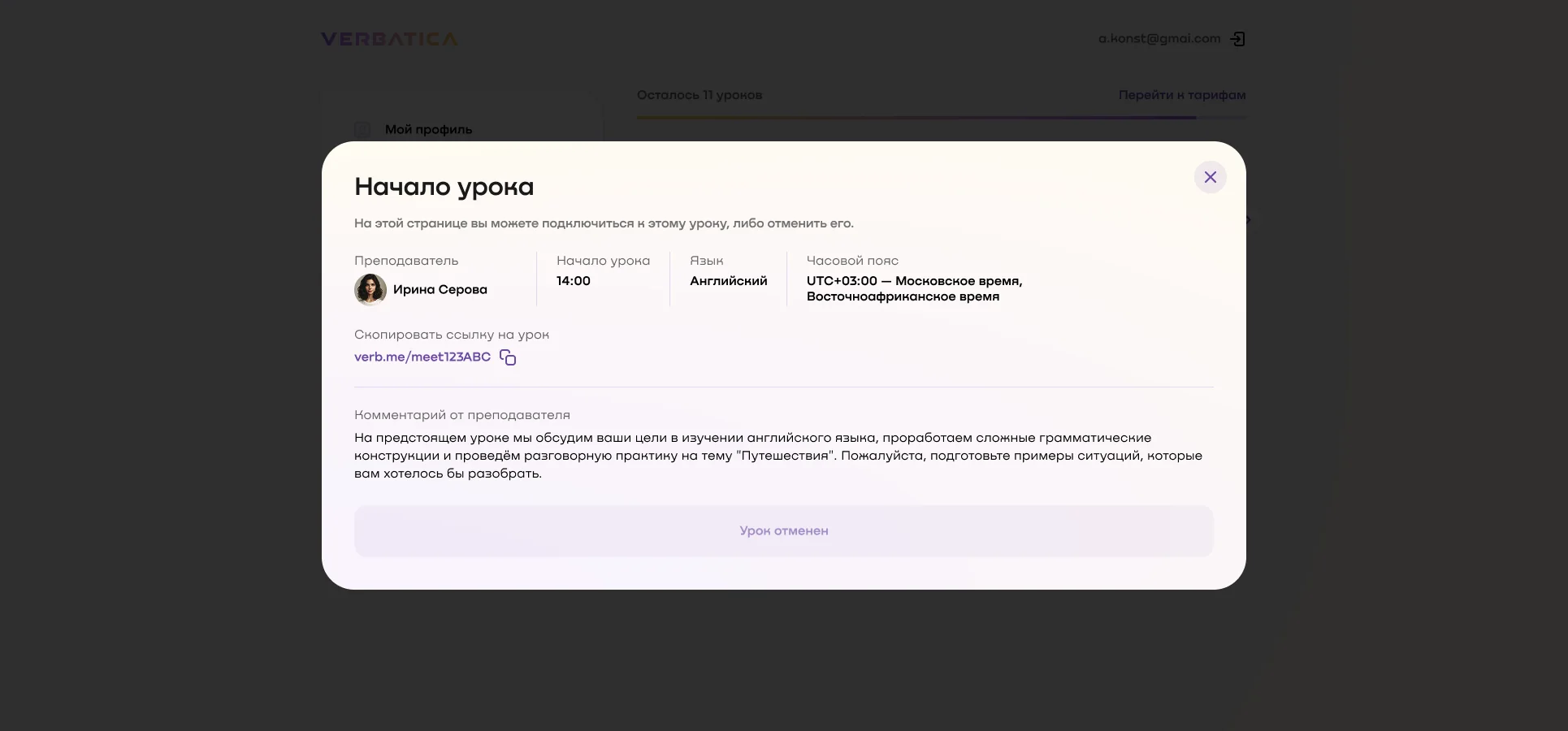The image size is (1568, 731).
Task: Copy the lesson link with copy icon
Action: pos(508,357)
